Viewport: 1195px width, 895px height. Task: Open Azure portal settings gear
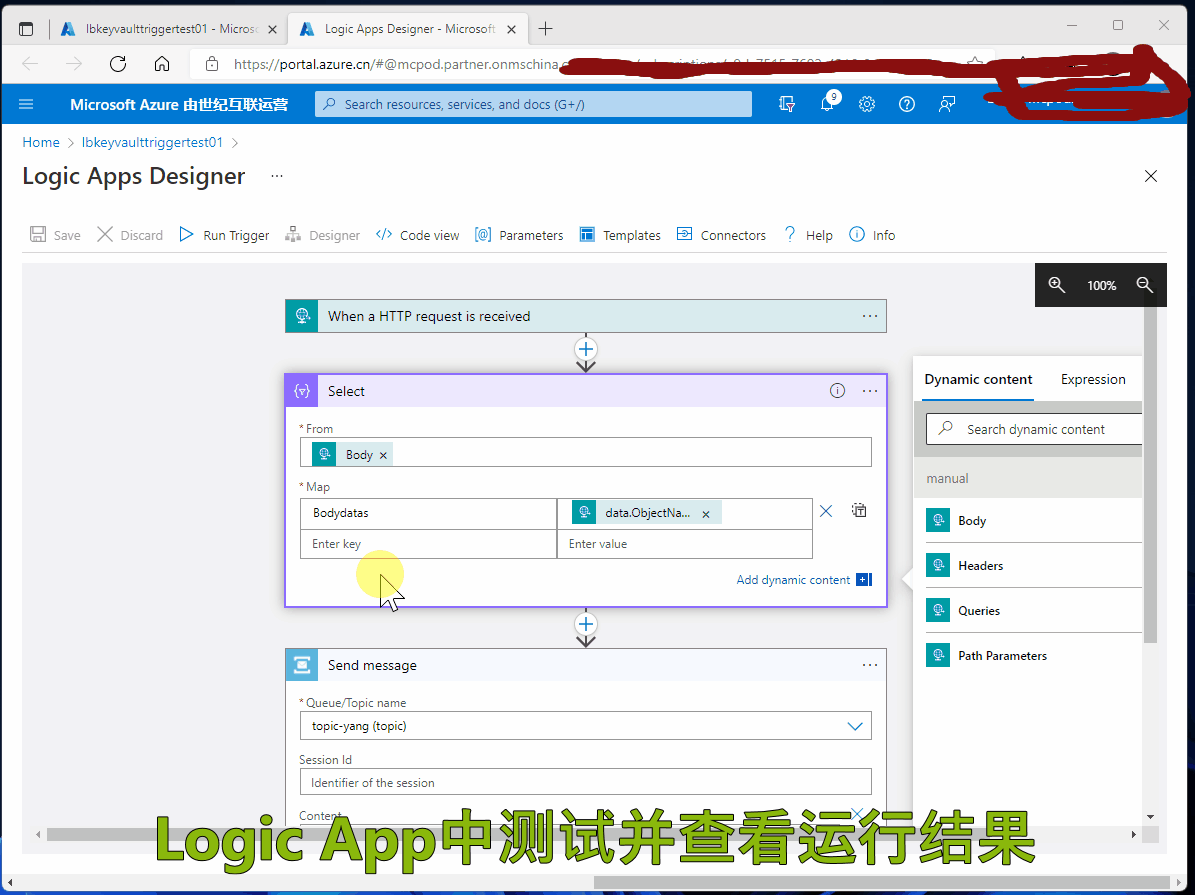click(x=867, y=104)
